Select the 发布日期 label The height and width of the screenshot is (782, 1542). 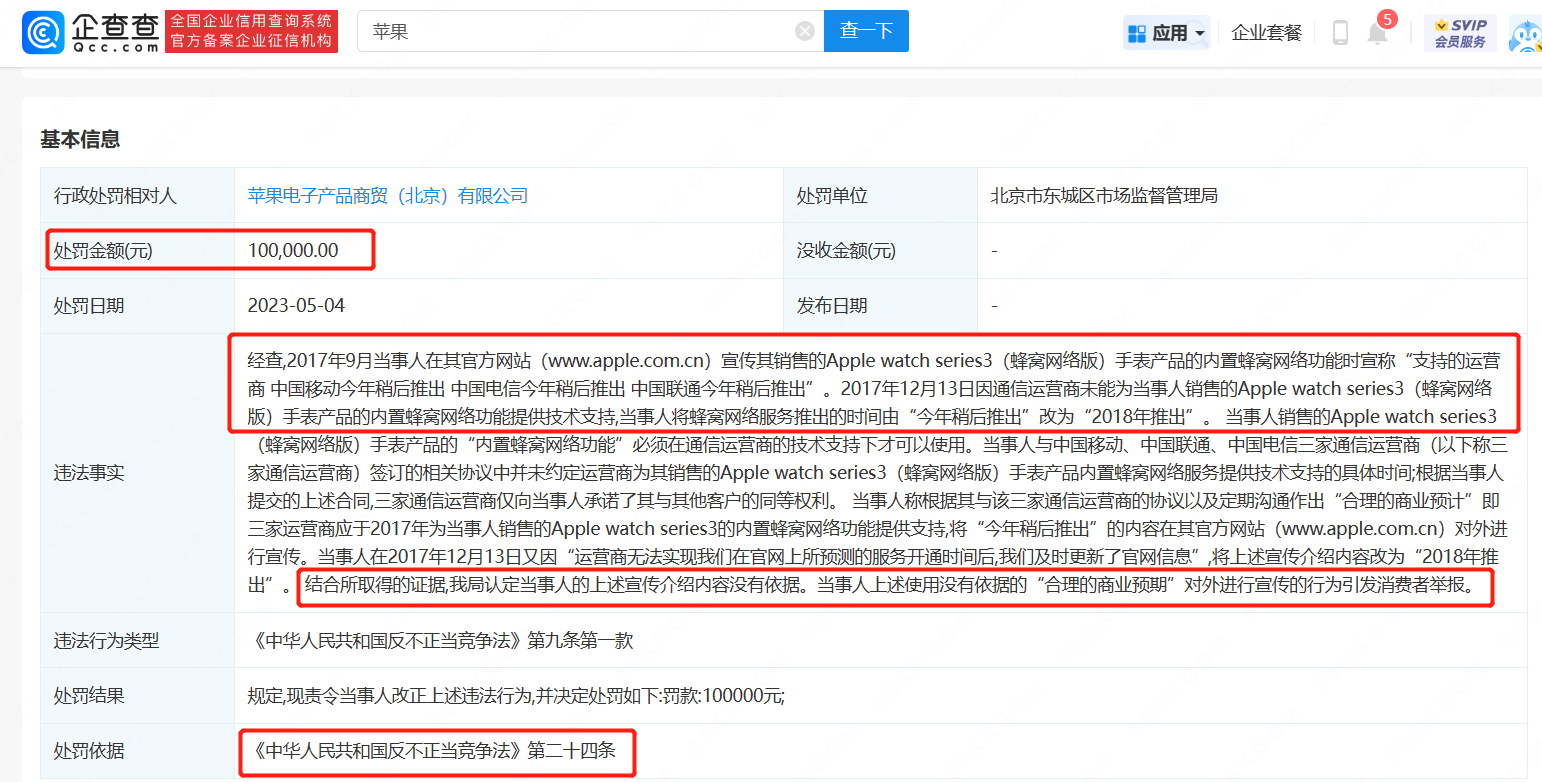pyautogui.click(x=832, y=306)
